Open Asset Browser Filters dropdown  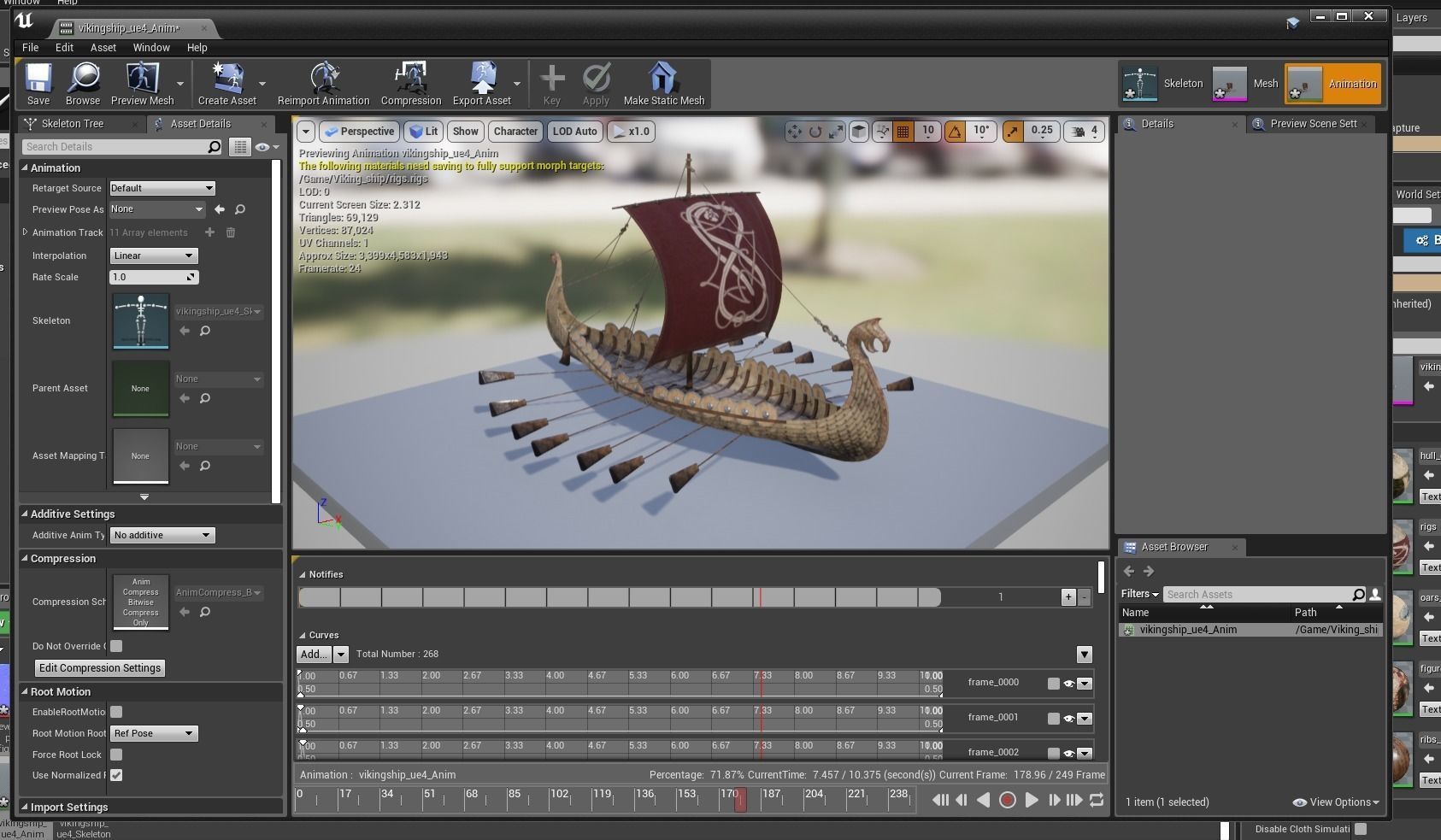click(x=1139, y=594)
